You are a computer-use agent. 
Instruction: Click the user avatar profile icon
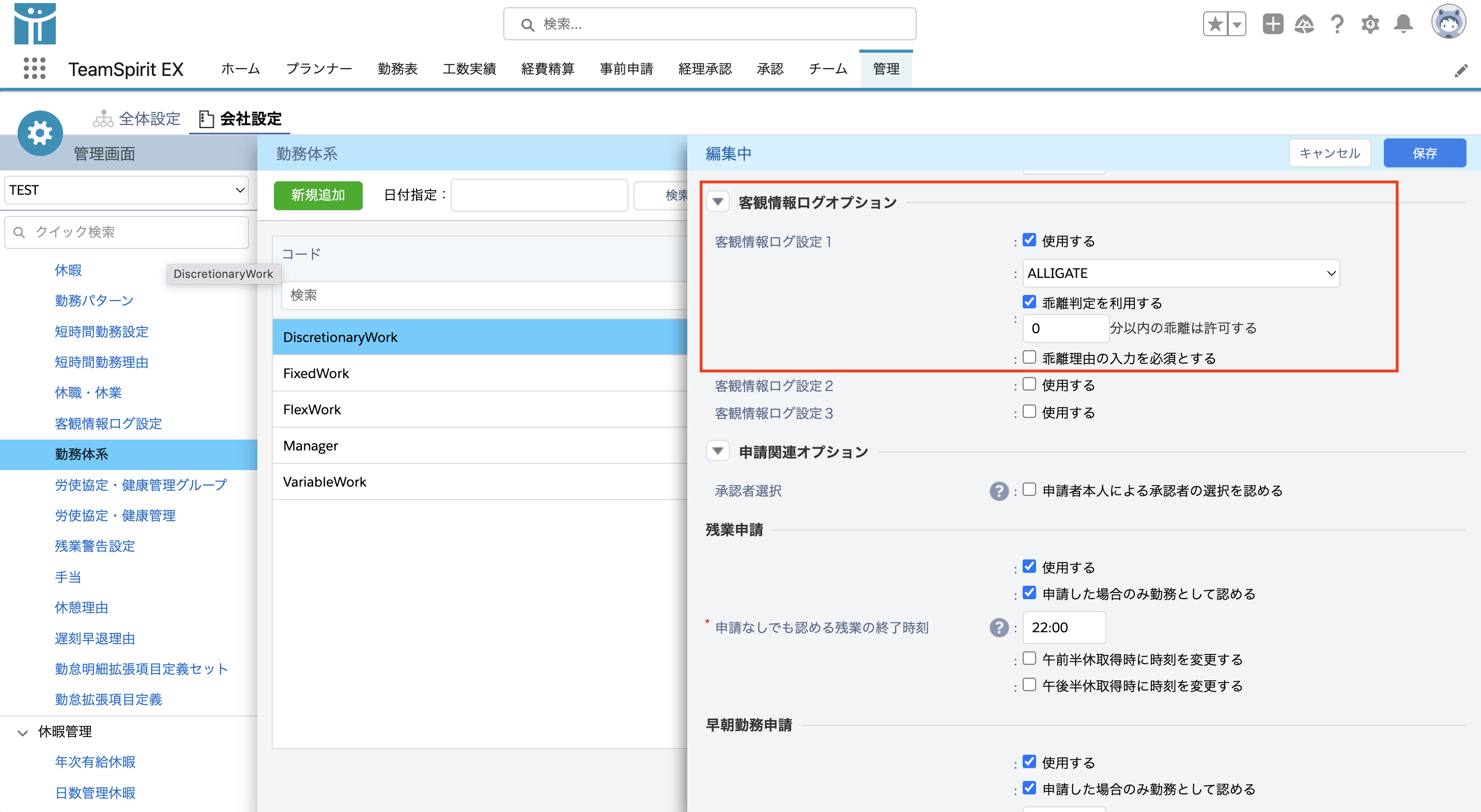coord(1447,22)
